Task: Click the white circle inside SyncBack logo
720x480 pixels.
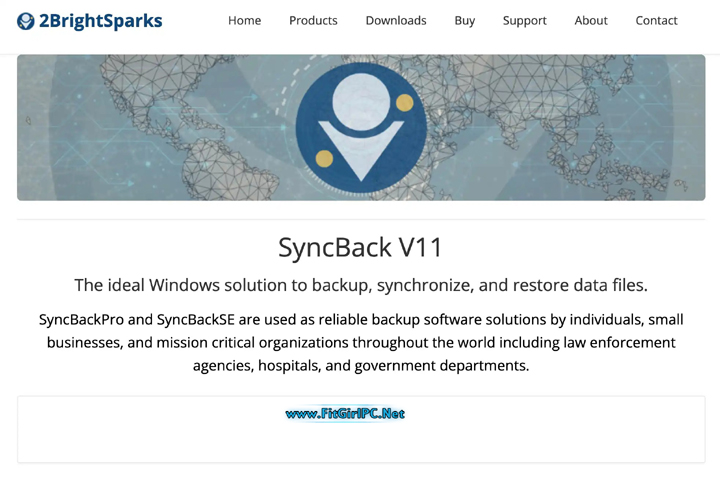Action: click(361, 102)
